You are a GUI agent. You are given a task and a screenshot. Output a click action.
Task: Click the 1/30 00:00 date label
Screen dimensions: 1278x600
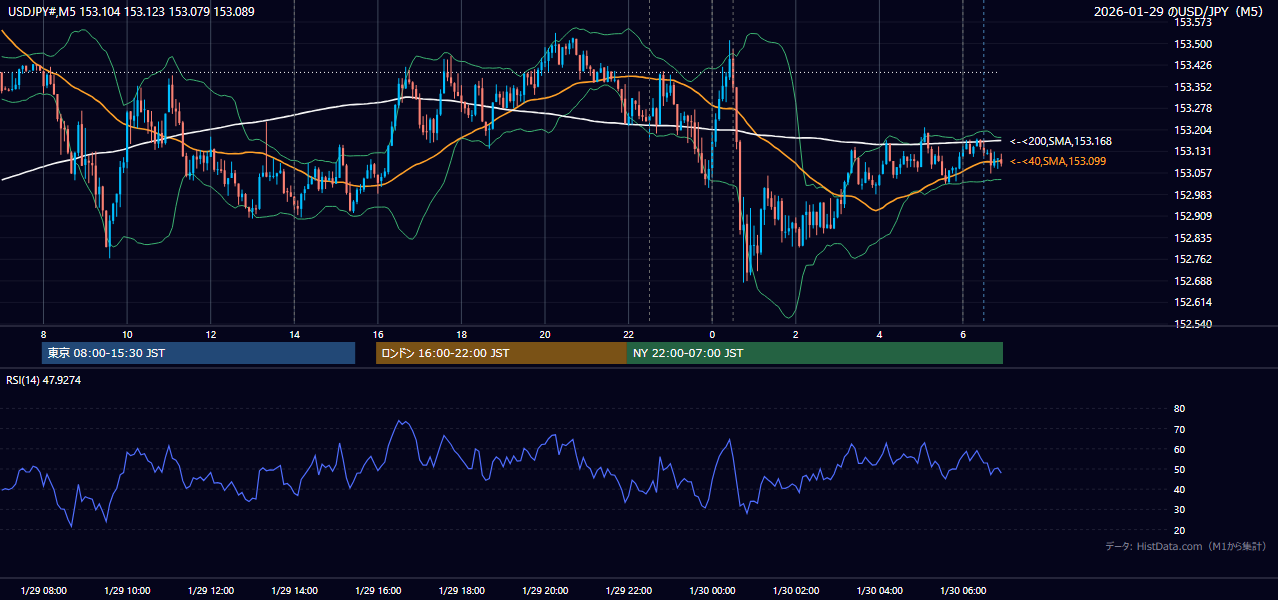point(712,591)
